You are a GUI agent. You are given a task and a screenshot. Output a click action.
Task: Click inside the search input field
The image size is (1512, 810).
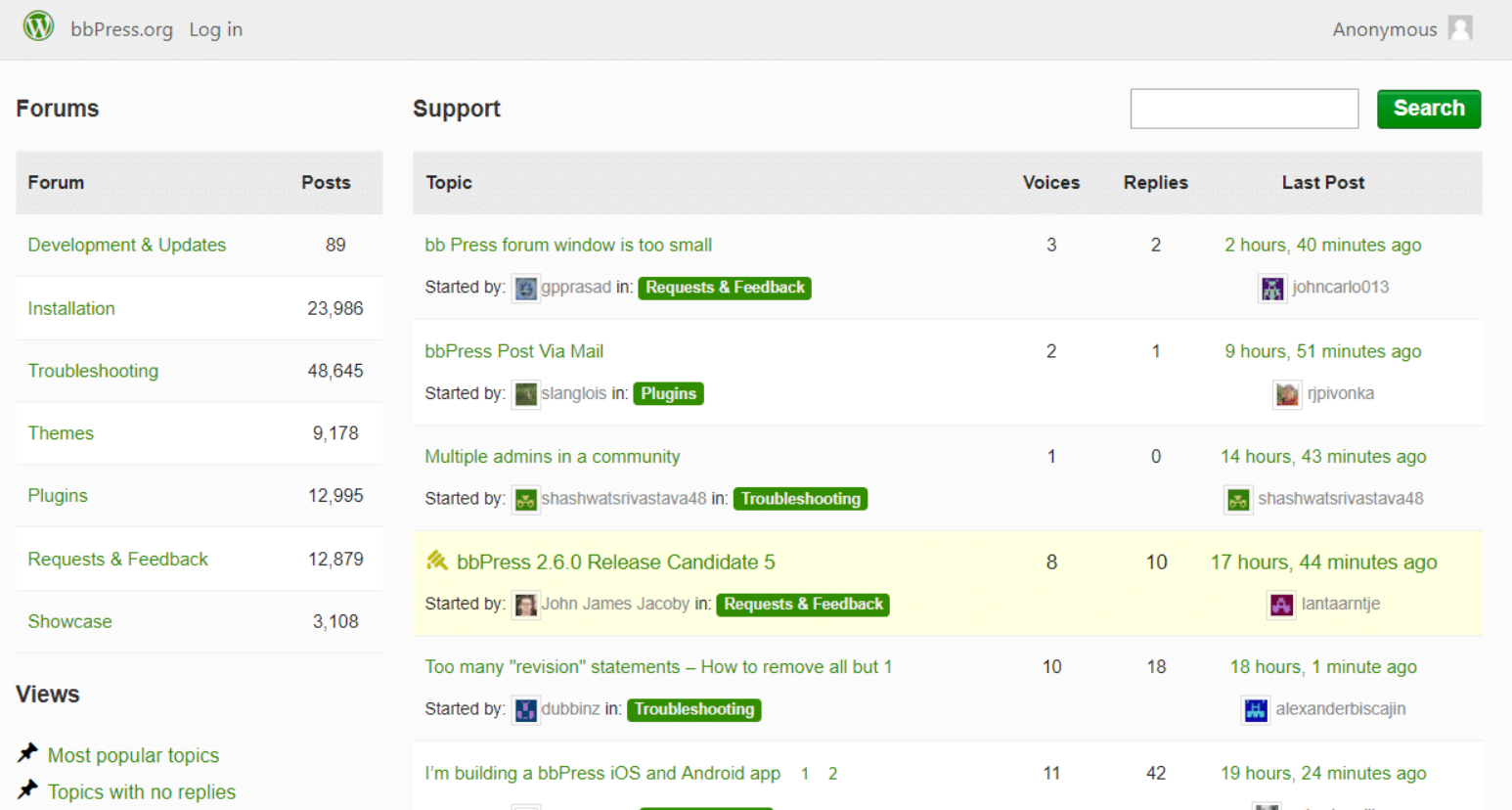1244,109
